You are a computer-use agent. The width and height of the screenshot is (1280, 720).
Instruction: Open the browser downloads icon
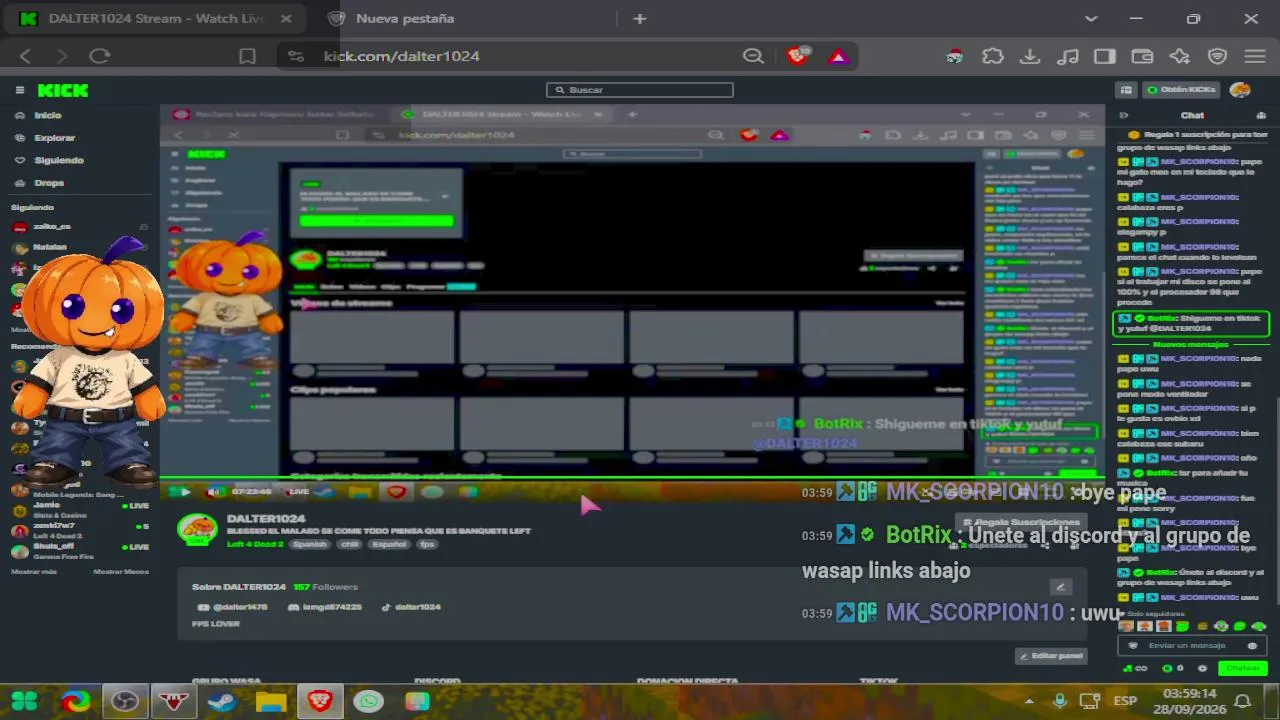[x=1030, y=56]
